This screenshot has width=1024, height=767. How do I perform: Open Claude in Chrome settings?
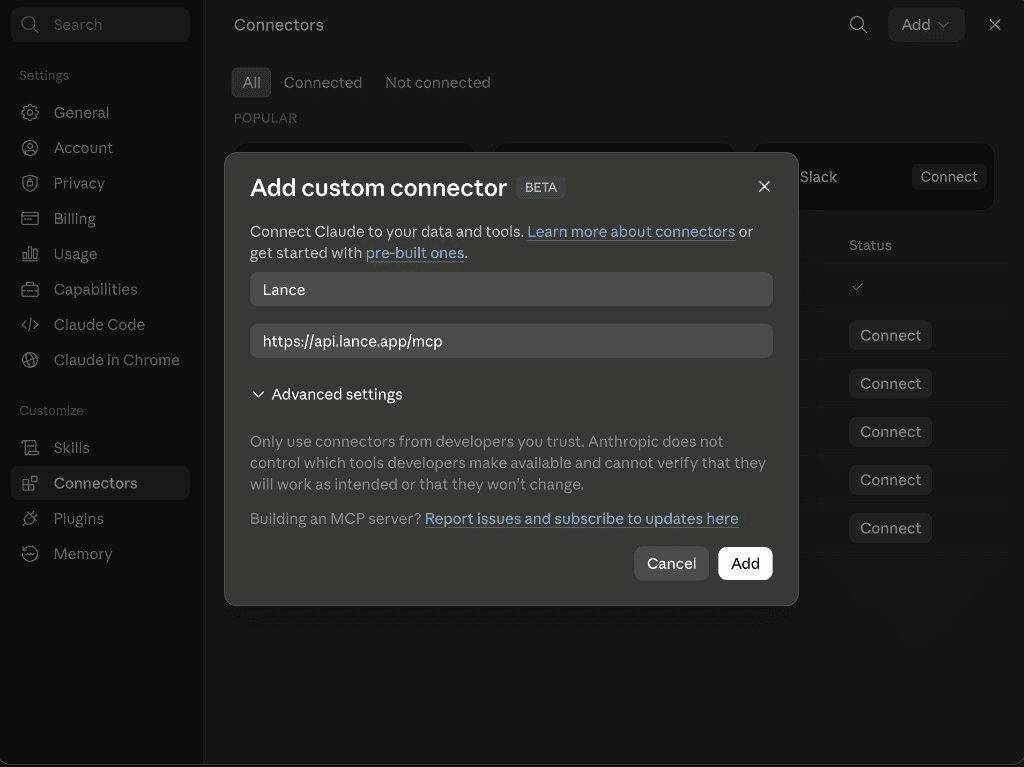point(100,360)
